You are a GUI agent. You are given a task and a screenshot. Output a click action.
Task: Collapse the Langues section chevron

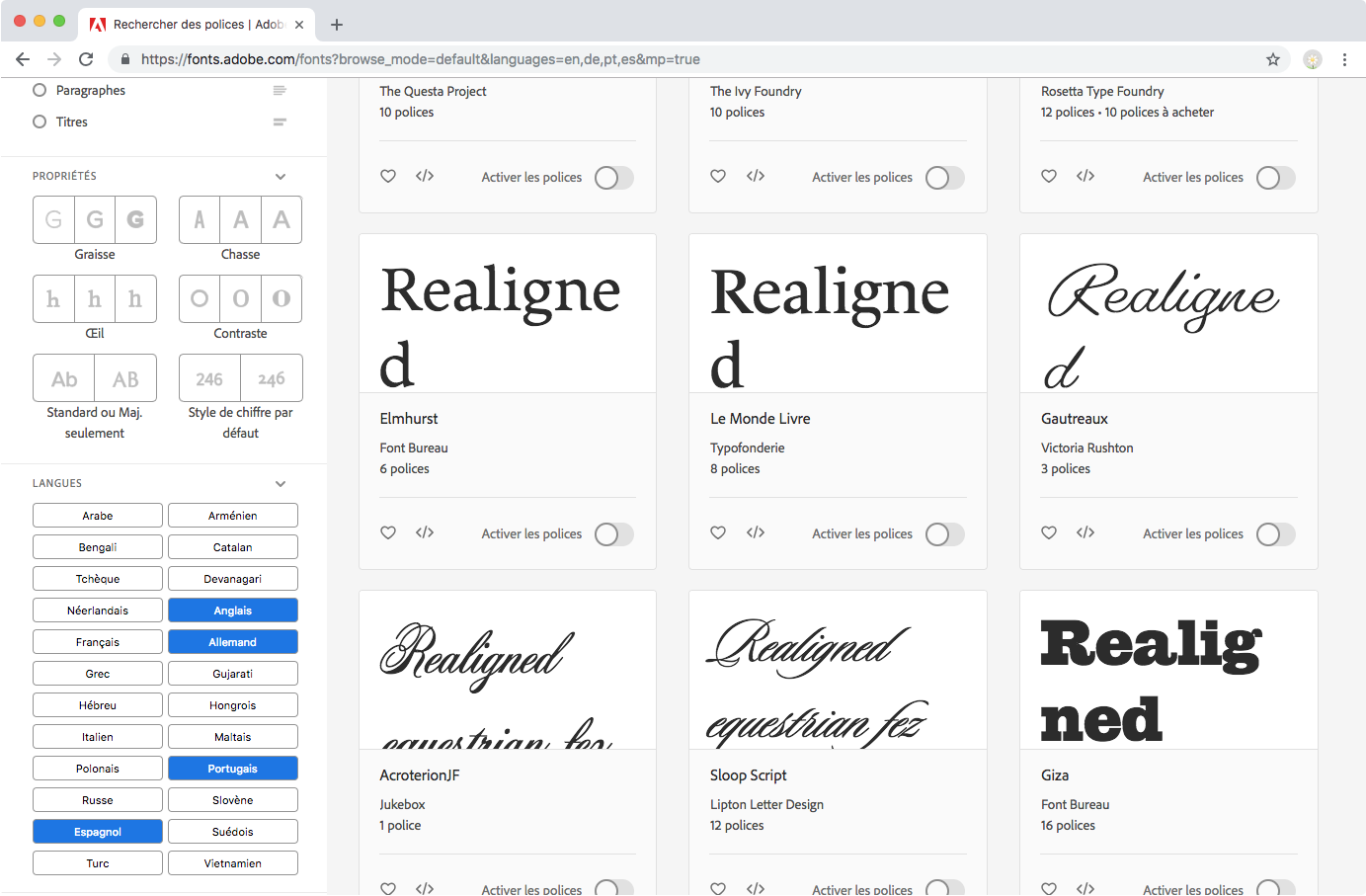click(281, 484)
